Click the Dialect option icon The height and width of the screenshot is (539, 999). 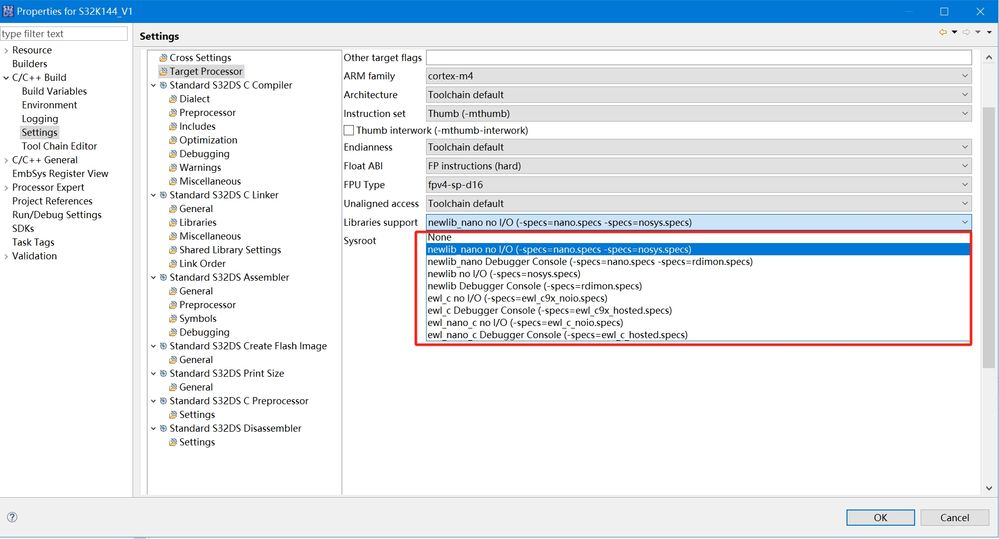pos(173,99)
